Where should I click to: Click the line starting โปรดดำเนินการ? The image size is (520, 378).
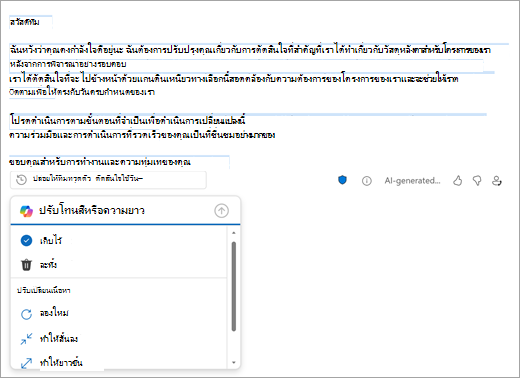pos(127,120)
